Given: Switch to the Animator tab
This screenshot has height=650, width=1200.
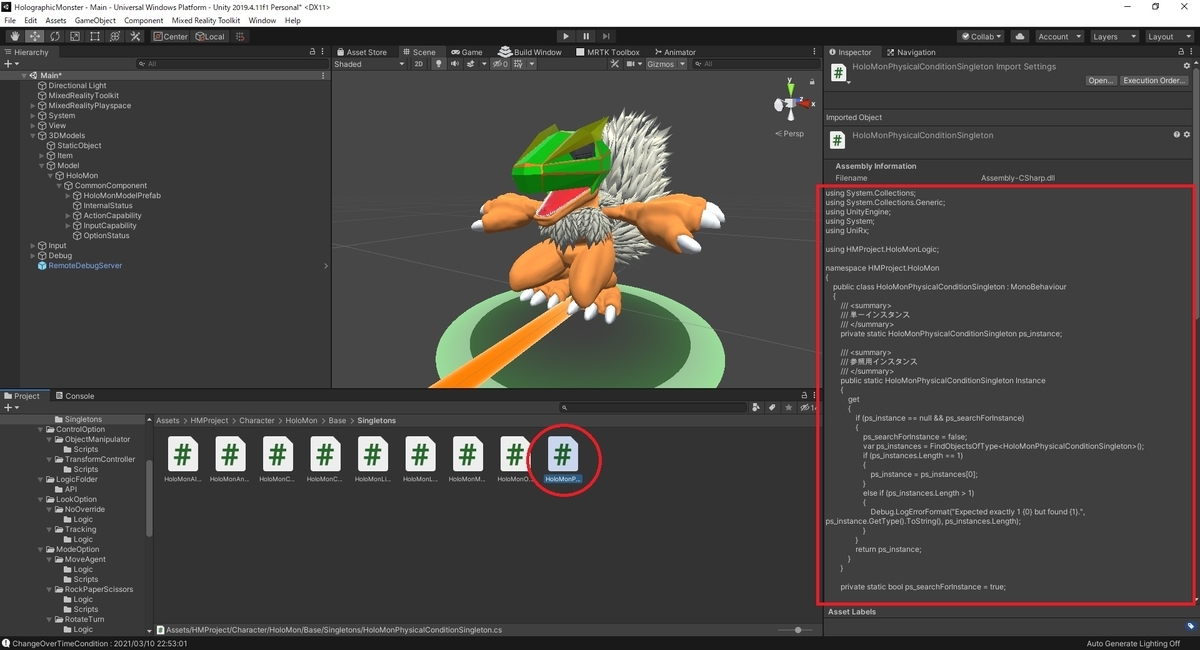Looking at the screenshot, I should (675, 52).
